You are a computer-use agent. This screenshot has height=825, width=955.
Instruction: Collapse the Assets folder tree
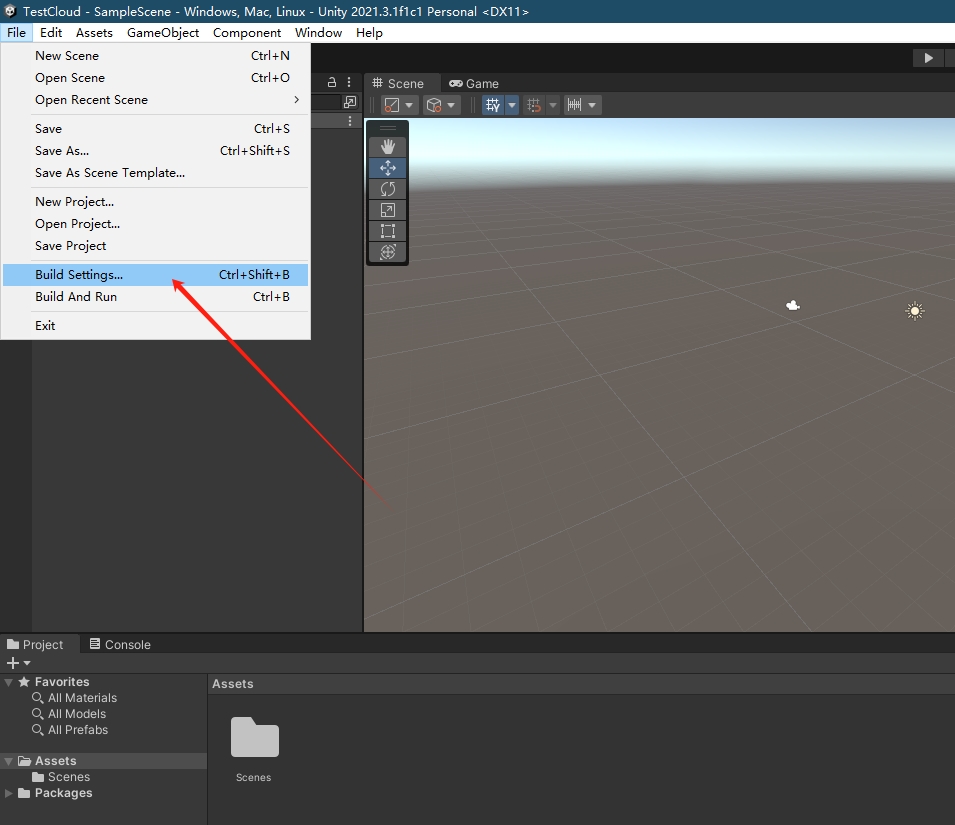9,761
